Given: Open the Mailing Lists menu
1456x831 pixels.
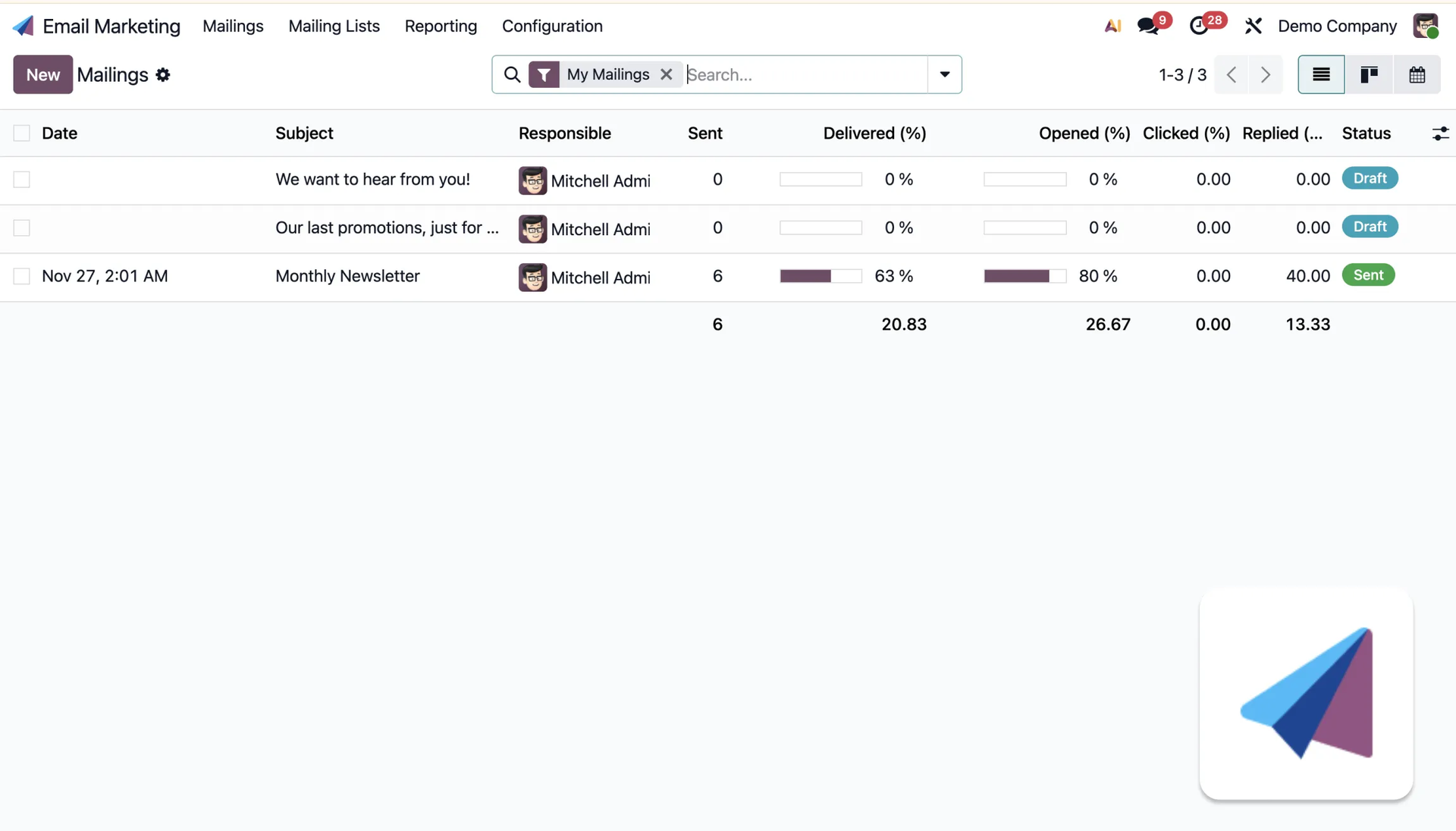Looking at the screenshot, I should coord(334,26).
